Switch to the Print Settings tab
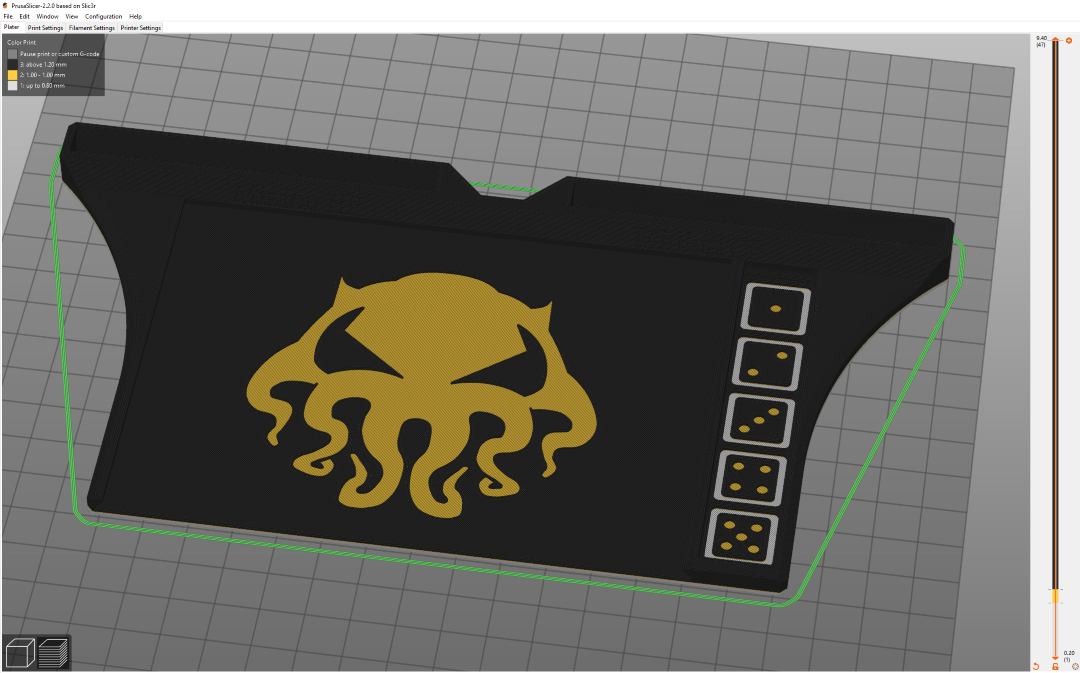The height and width of the screenshot is (673, 1080). tap(45, 28)
